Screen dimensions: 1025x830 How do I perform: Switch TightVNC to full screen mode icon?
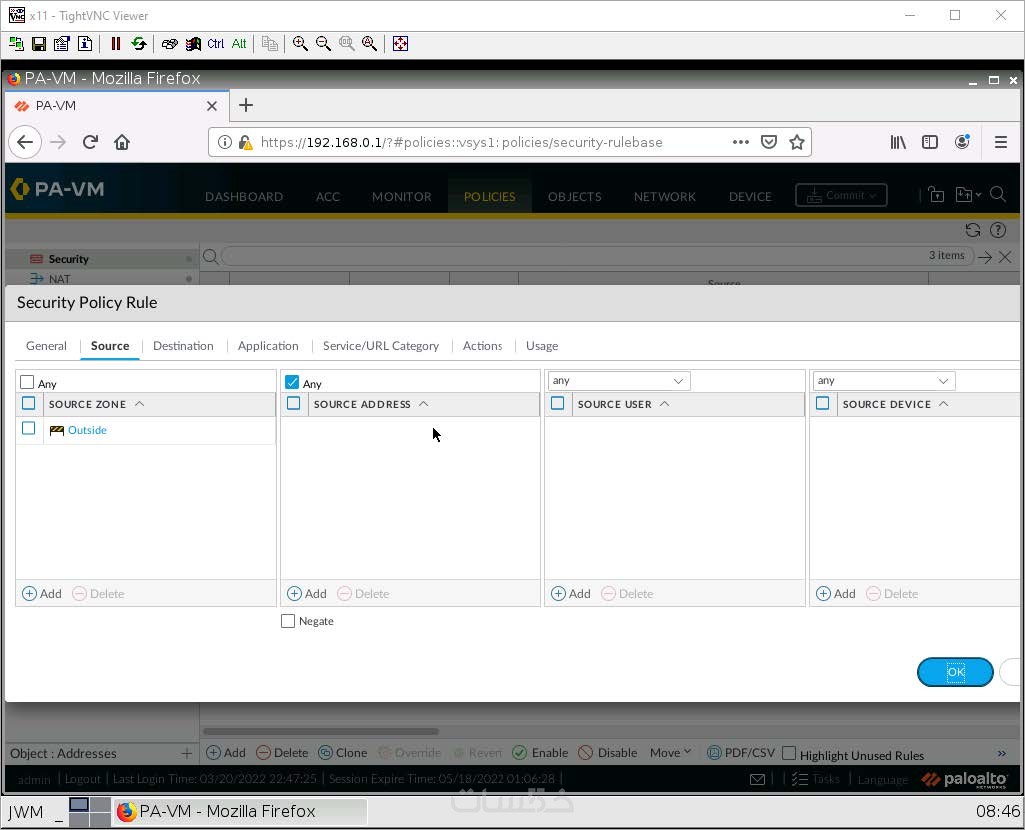point(400,44)
